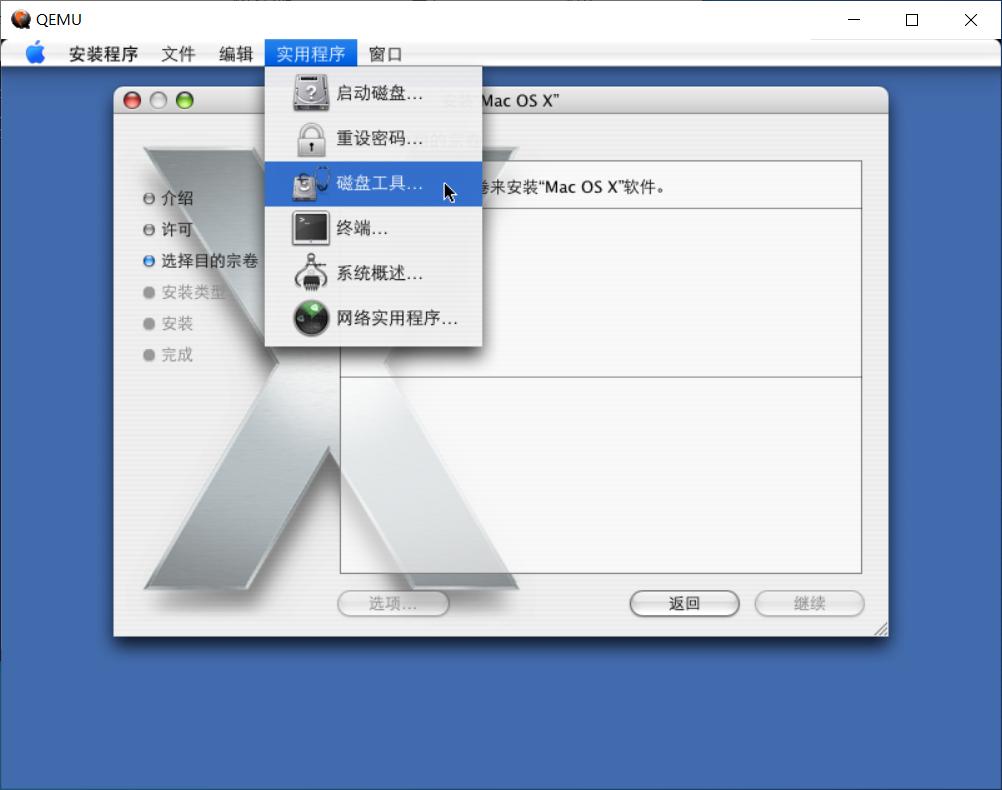
Task: Open the 文件 menu
Action: pos(178,54)
